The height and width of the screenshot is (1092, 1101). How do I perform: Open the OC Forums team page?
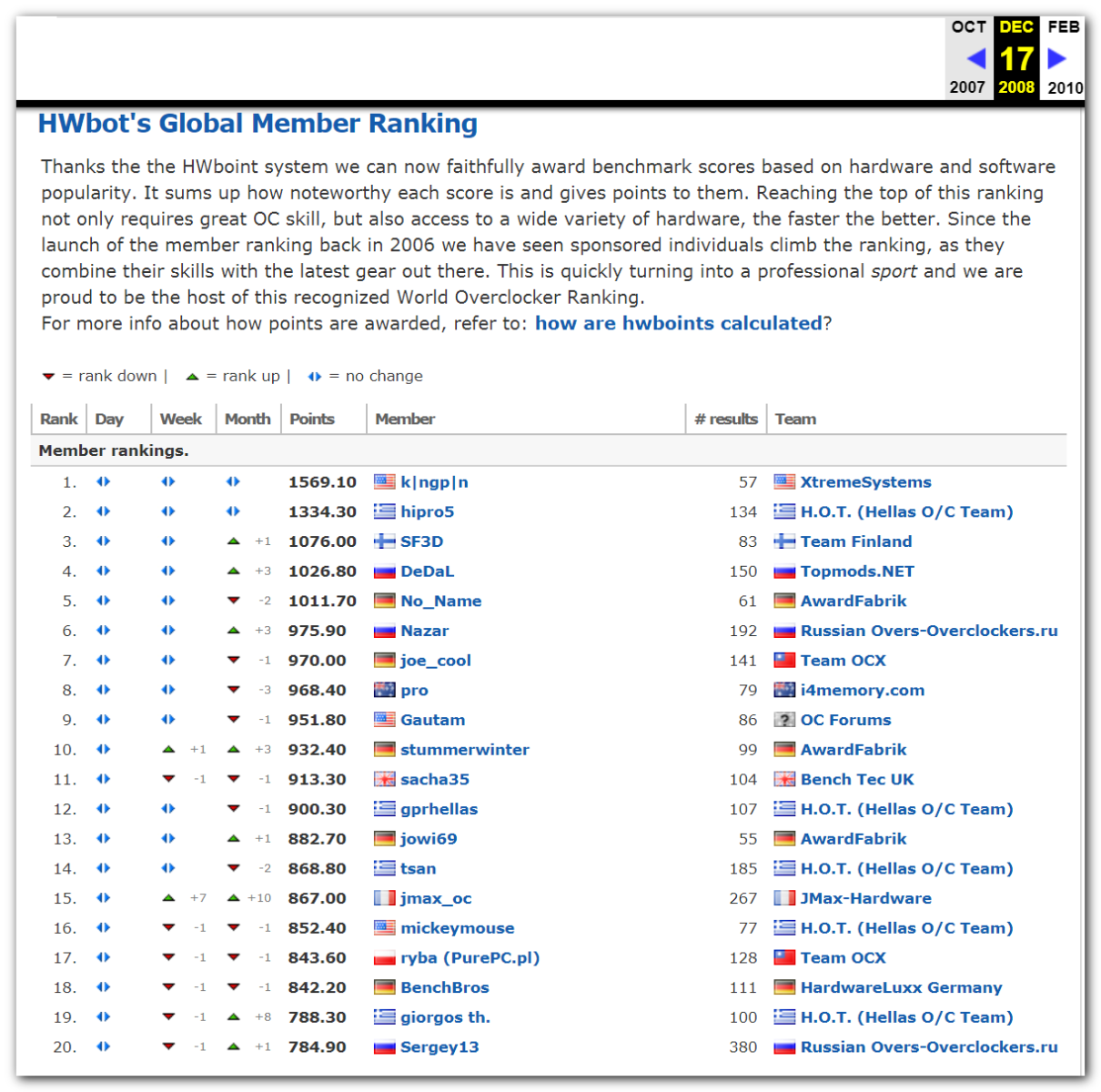pyautogui.click(x=845, y=721)
